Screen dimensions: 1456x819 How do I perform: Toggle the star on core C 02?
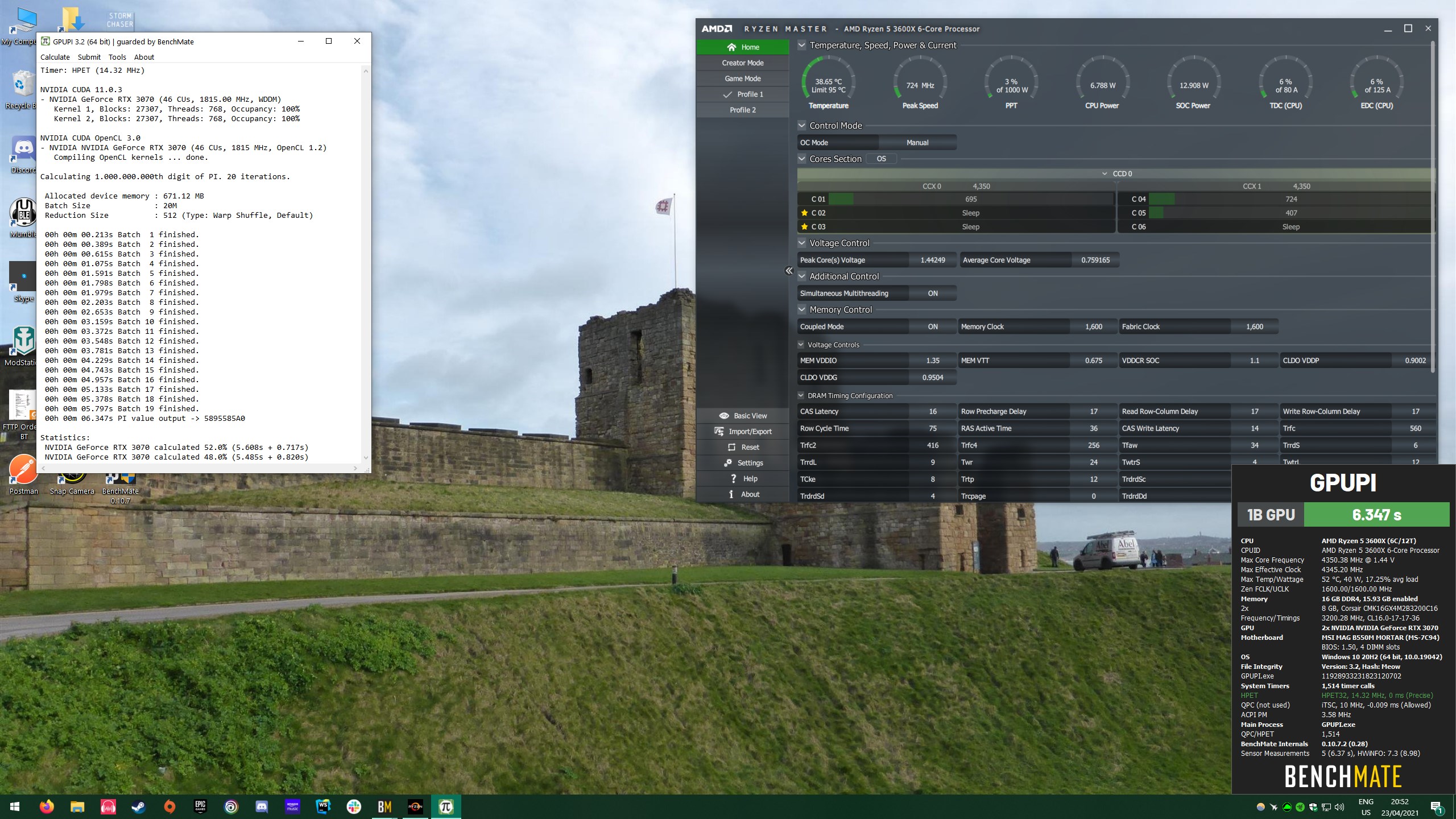tap(804, 213)
